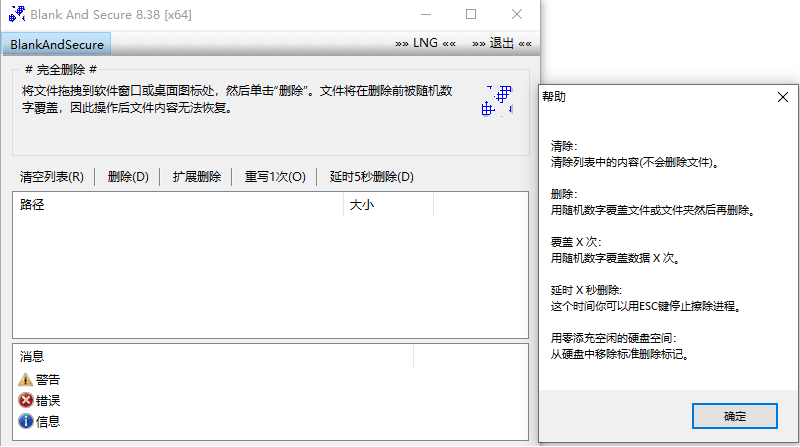Click 清空列表(R) to clear the list
This screenshot has width=800, height=447.
pyautogui.click(x=52, y=177)
